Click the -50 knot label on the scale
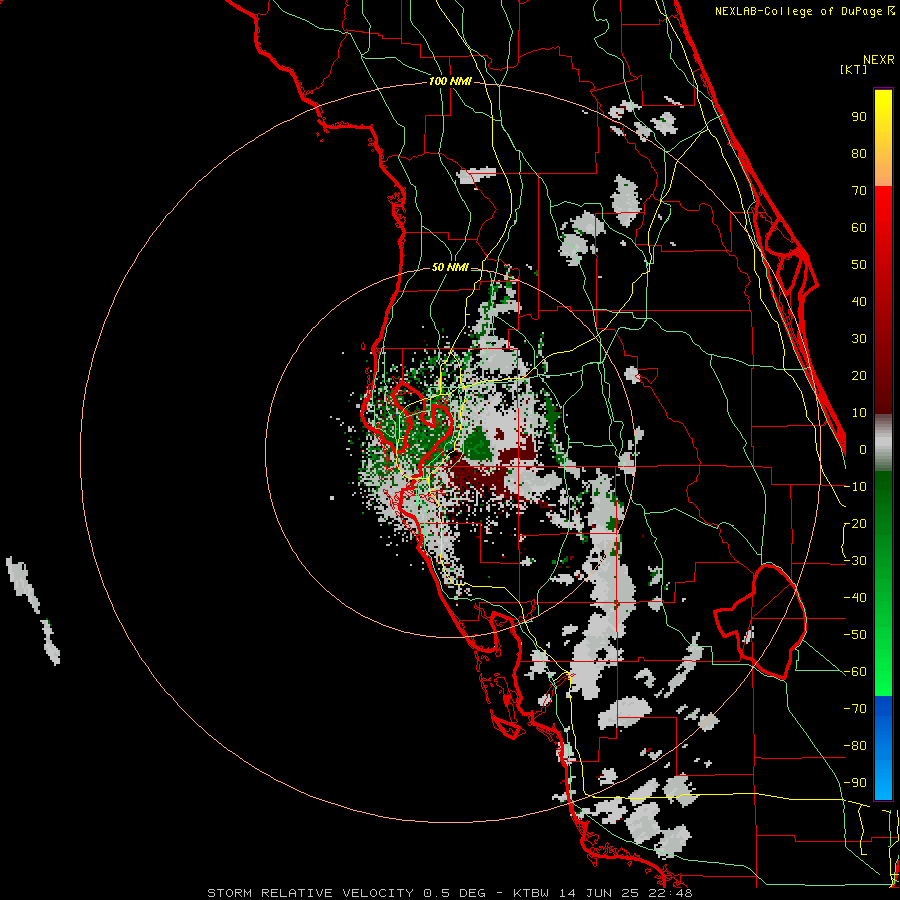The image size is (900, 900). click(855, 635)
